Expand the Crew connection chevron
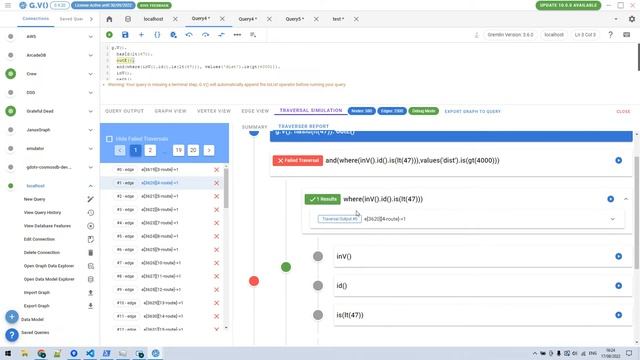Image resolution: width=640 pixels, height=360 pixels. 91,74
